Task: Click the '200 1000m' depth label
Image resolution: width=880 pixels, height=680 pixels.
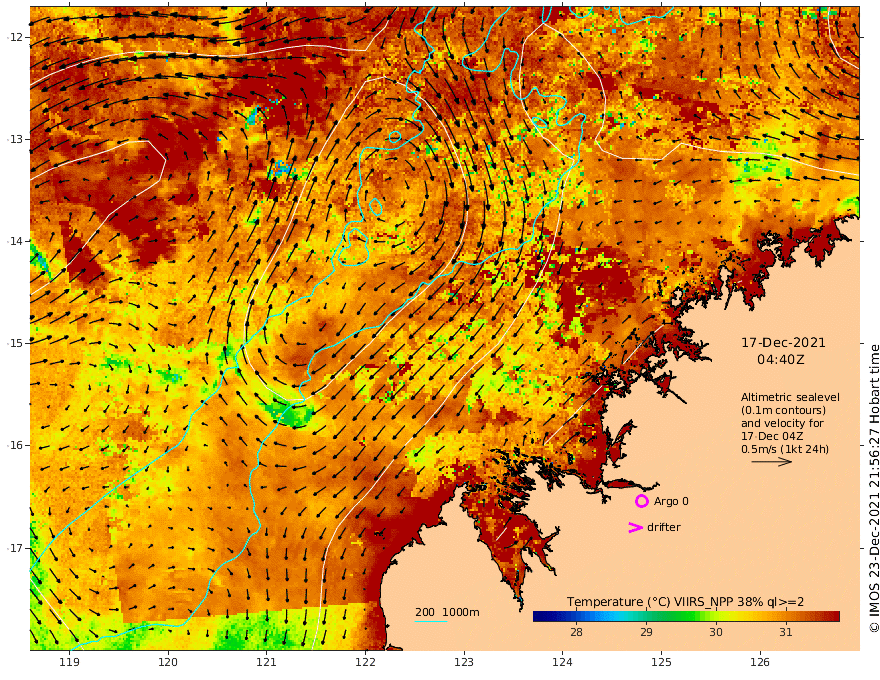Action: pyautogui.click(x=447, y=612)
